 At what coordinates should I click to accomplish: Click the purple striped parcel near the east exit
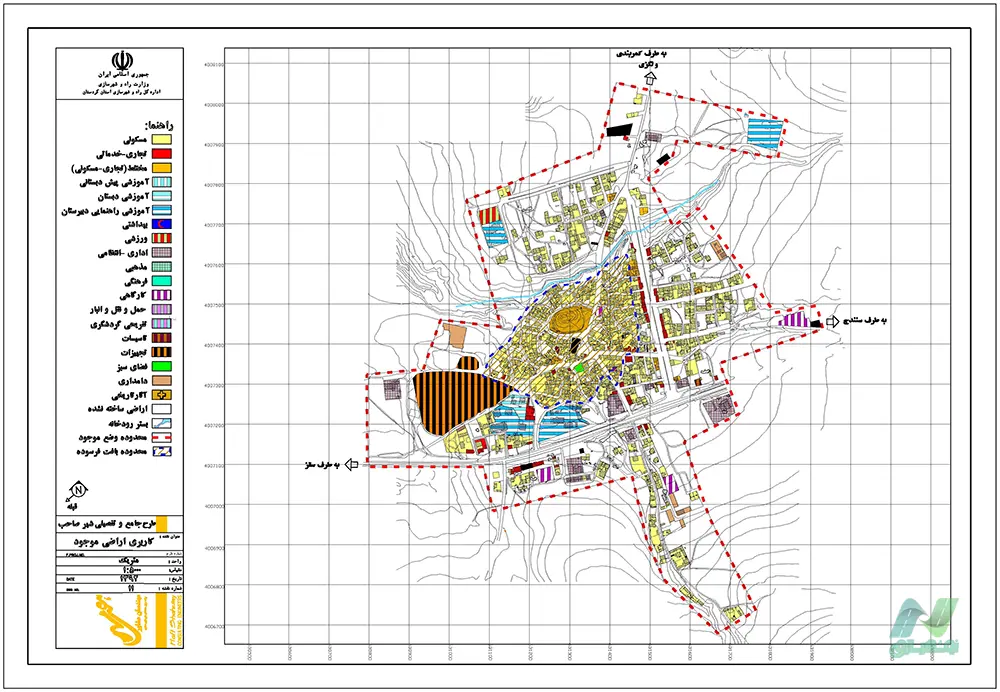pyautogui.click(x=794, y=319)
